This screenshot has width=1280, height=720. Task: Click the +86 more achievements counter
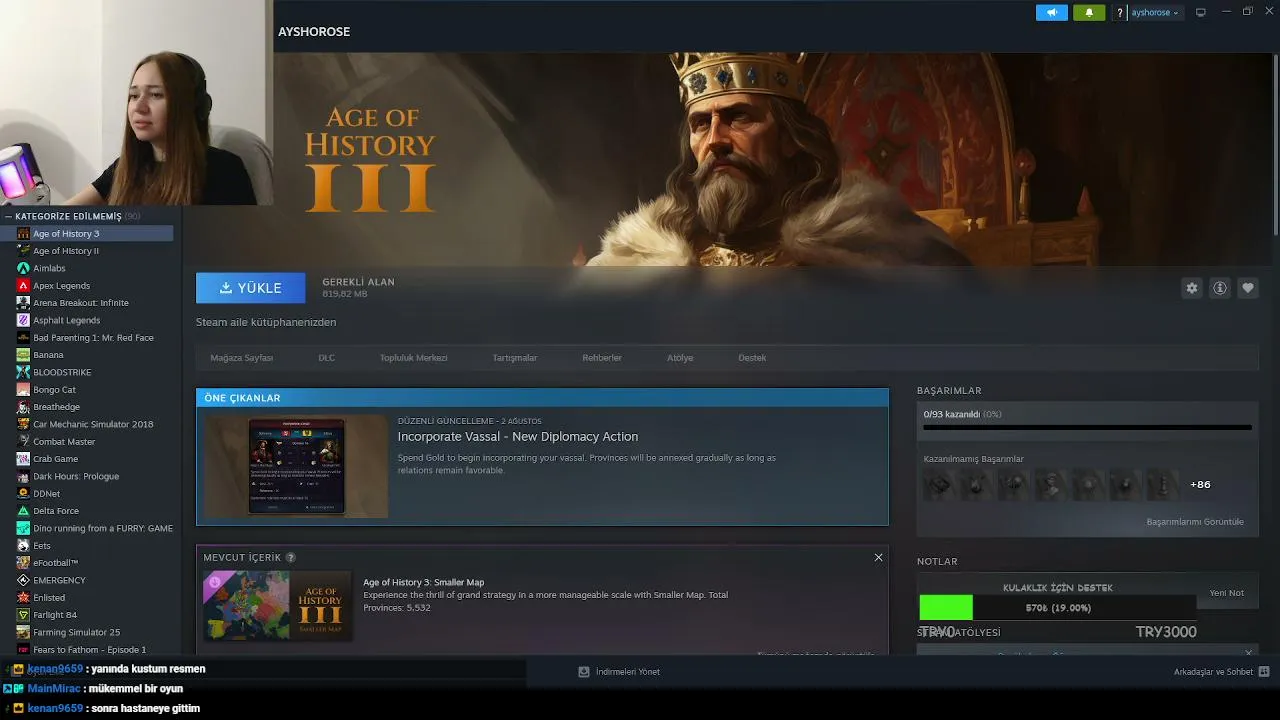pos(1200,485)
